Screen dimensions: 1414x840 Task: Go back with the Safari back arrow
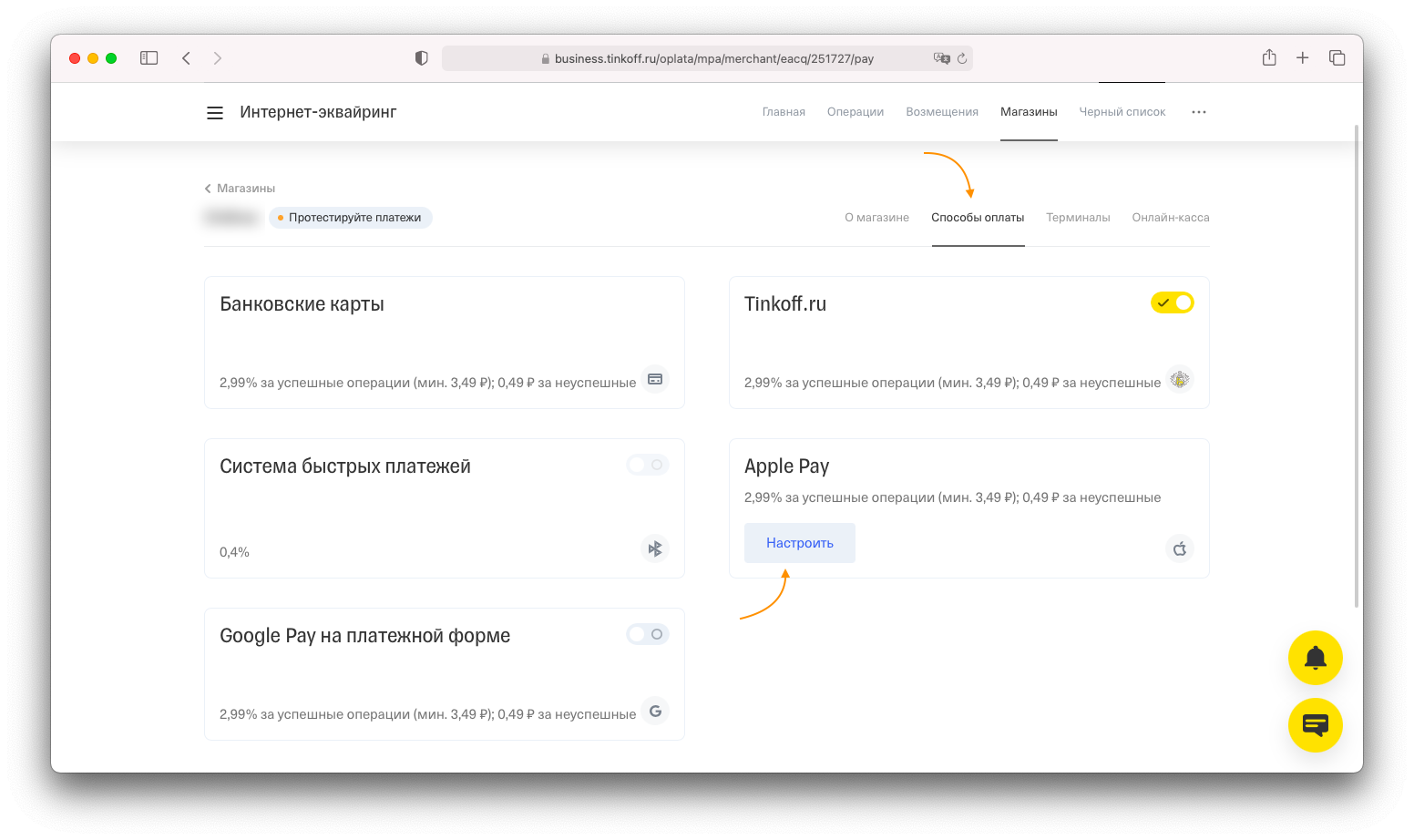[186, 58]
